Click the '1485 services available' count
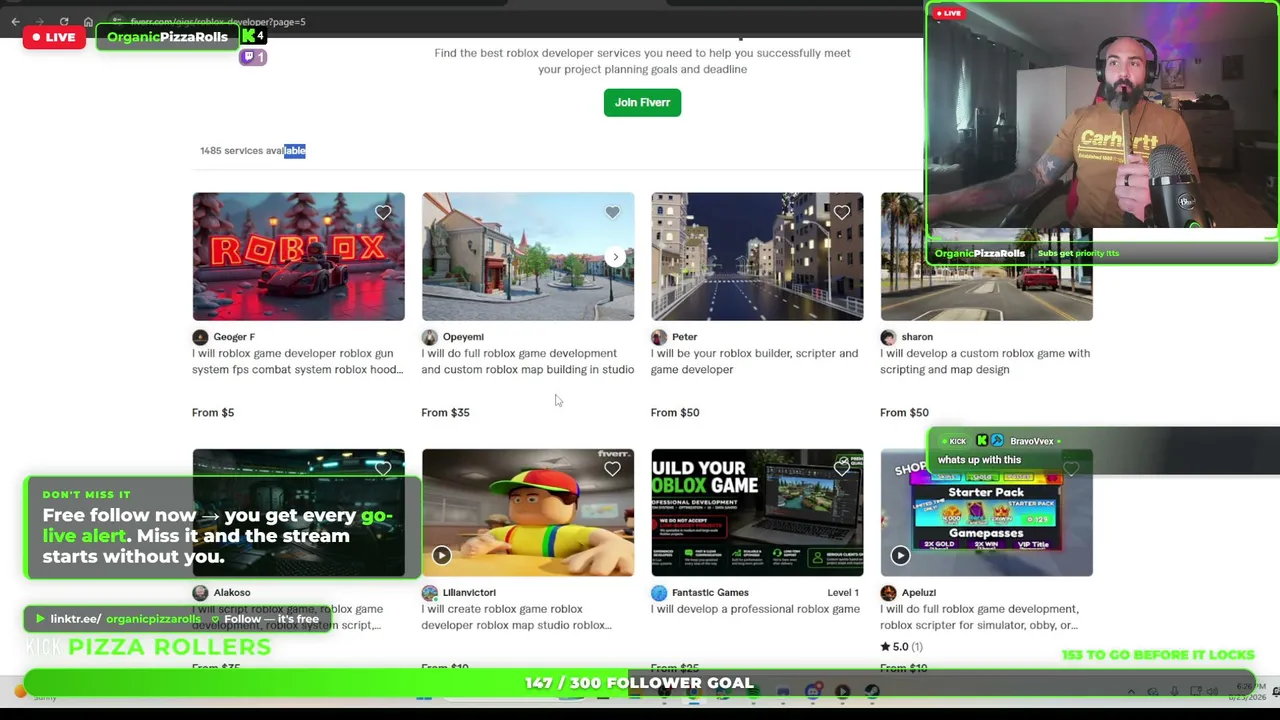The width and height of the screenshot is (1280, 720). click(x=252, y=151)
